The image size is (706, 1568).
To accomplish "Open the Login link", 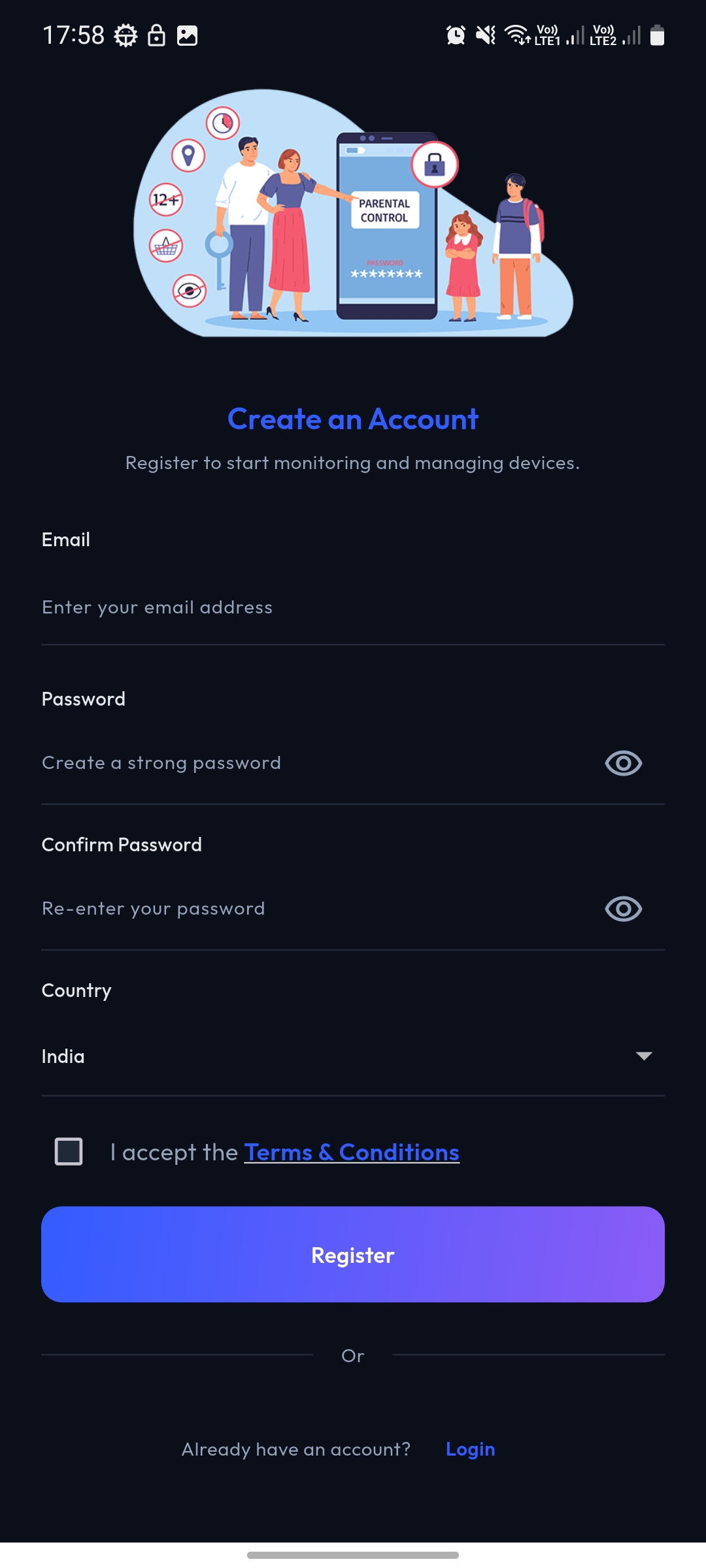I will [x=470, y=1449].
